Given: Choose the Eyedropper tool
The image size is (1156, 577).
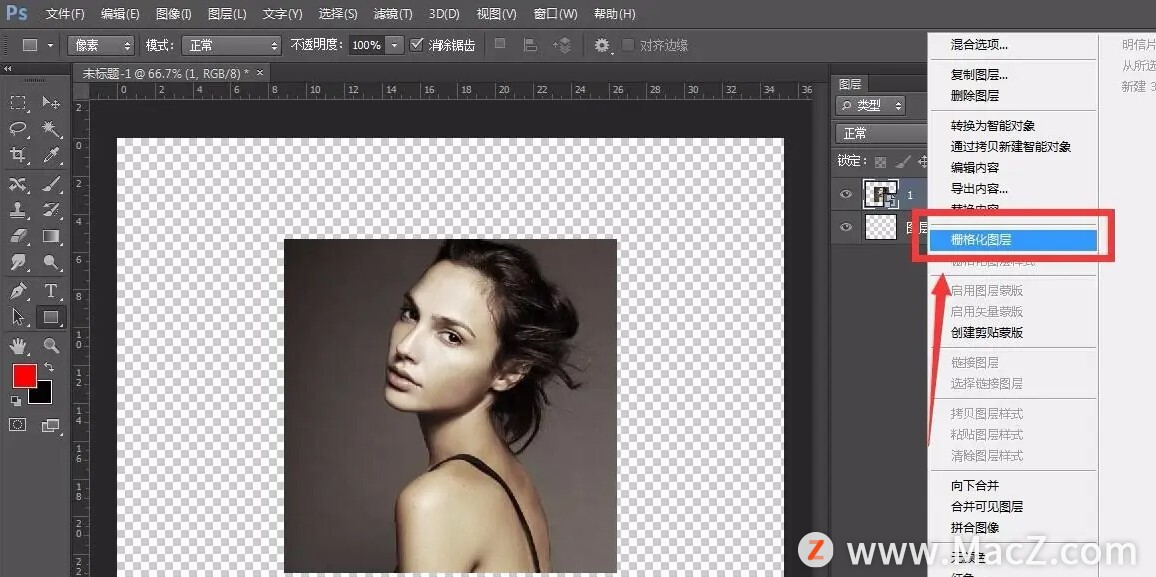Looking at the screenshot, I should click(51, 155).
